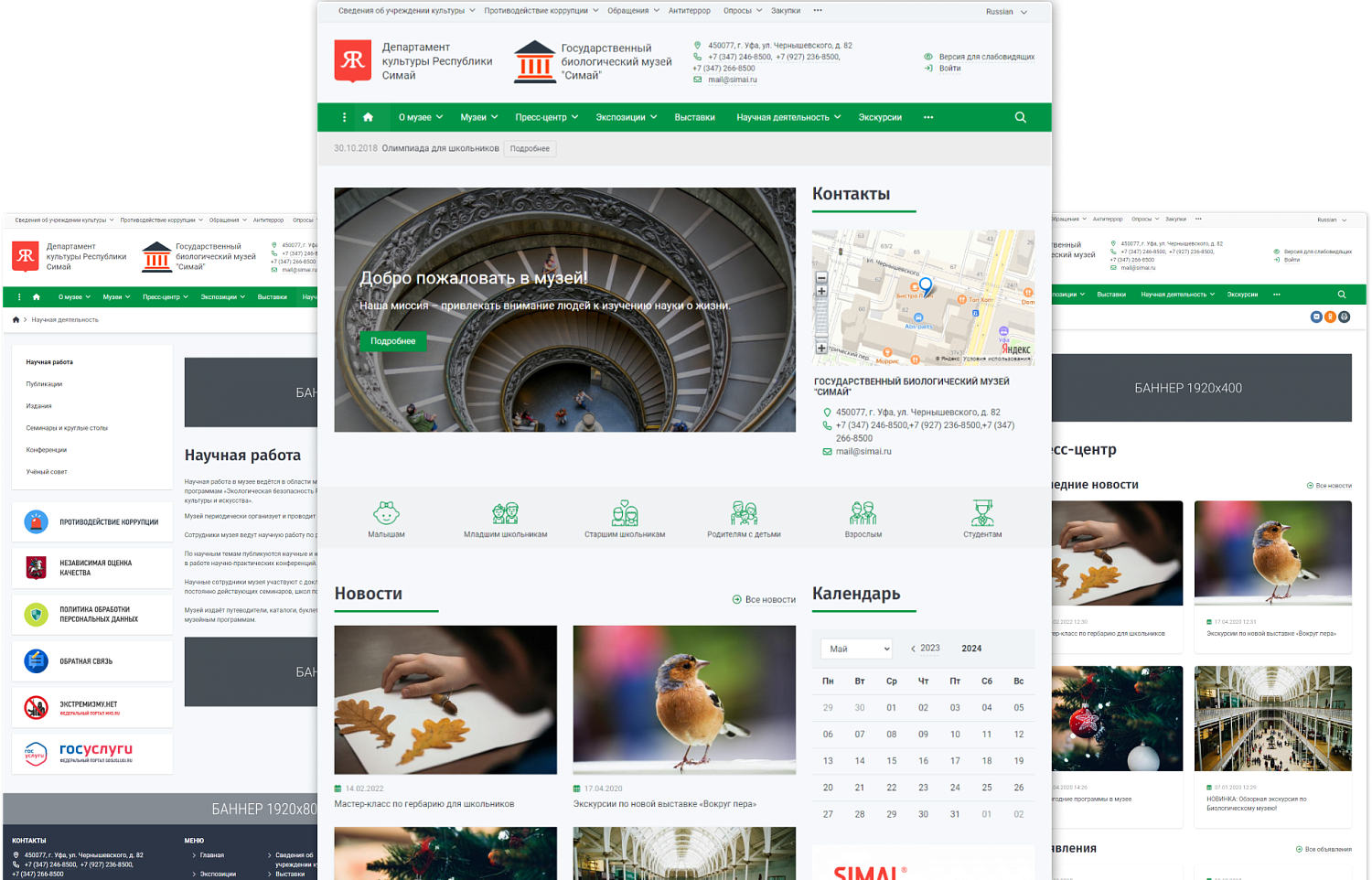The width and height of the screenshot is (1372, 880).
Task: Open the Все новости link
Action: click(765, 600)
